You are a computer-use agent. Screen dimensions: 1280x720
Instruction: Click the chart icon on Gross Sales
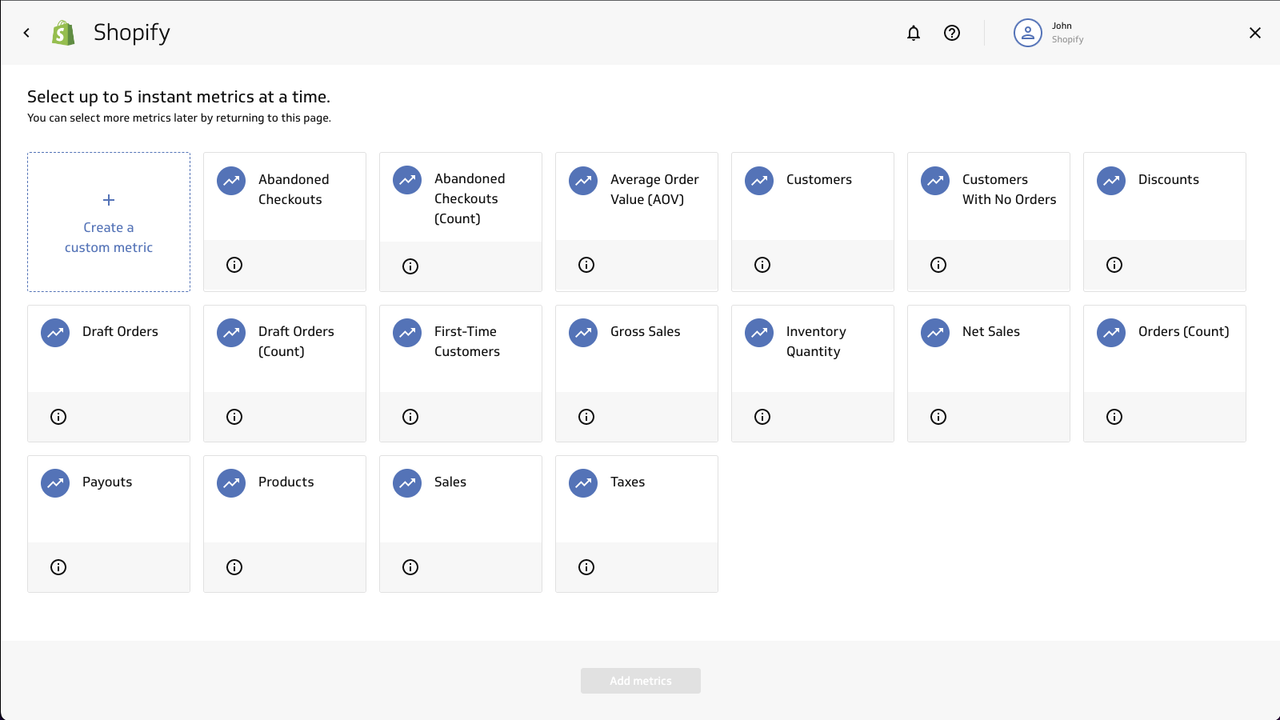(582, 332)
